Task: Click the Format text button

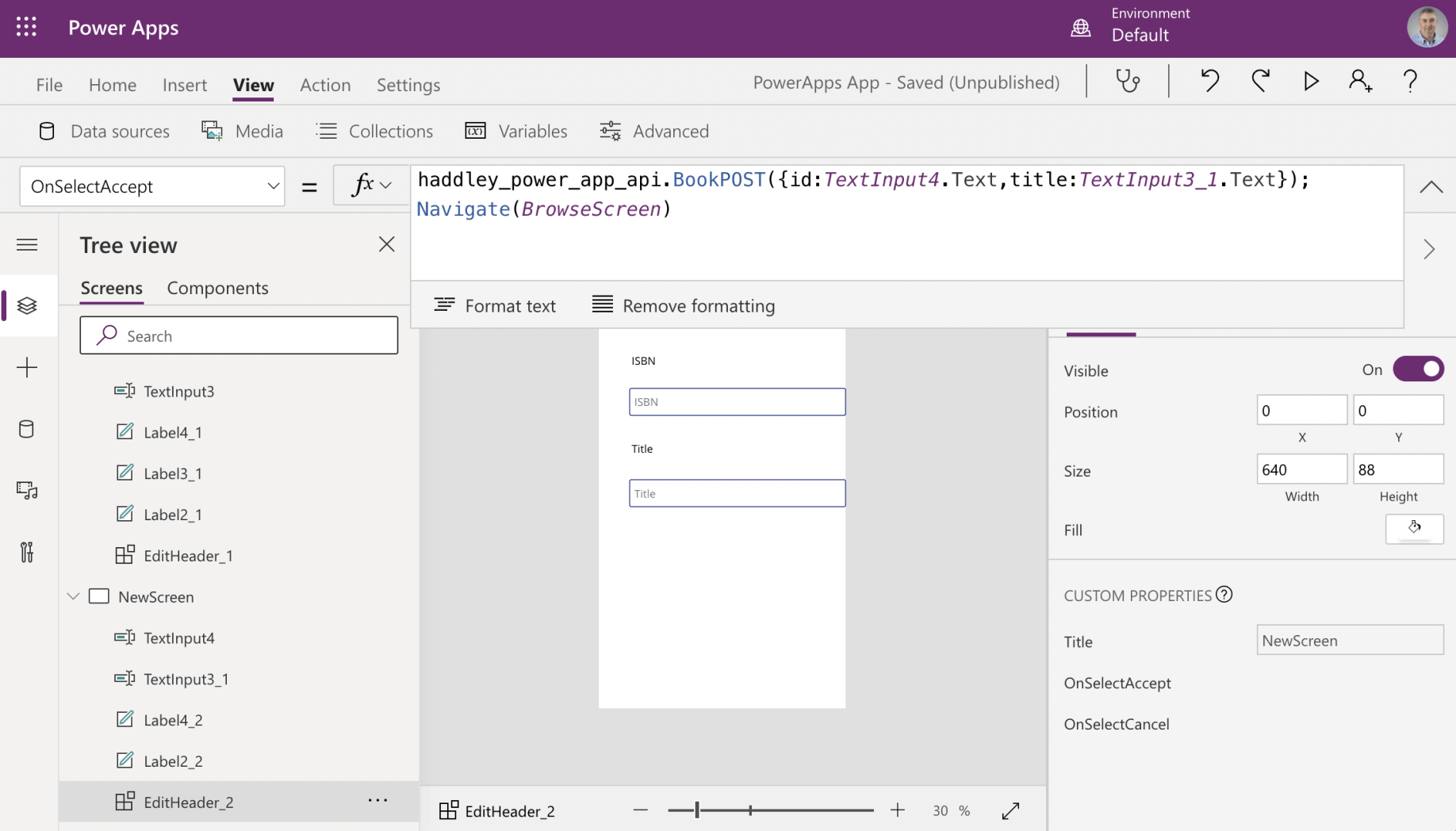Action: pyautogui.click(x=495, y=305)
